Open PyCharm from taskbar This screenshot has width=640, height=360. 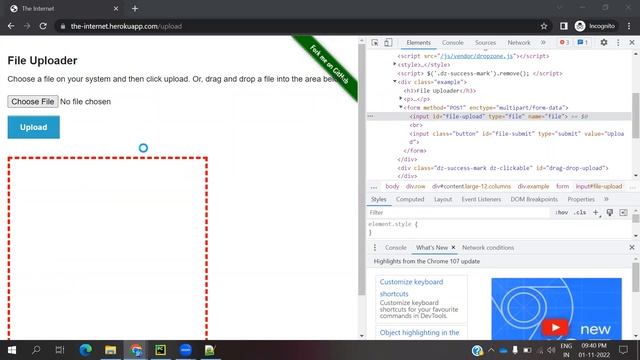160,350
